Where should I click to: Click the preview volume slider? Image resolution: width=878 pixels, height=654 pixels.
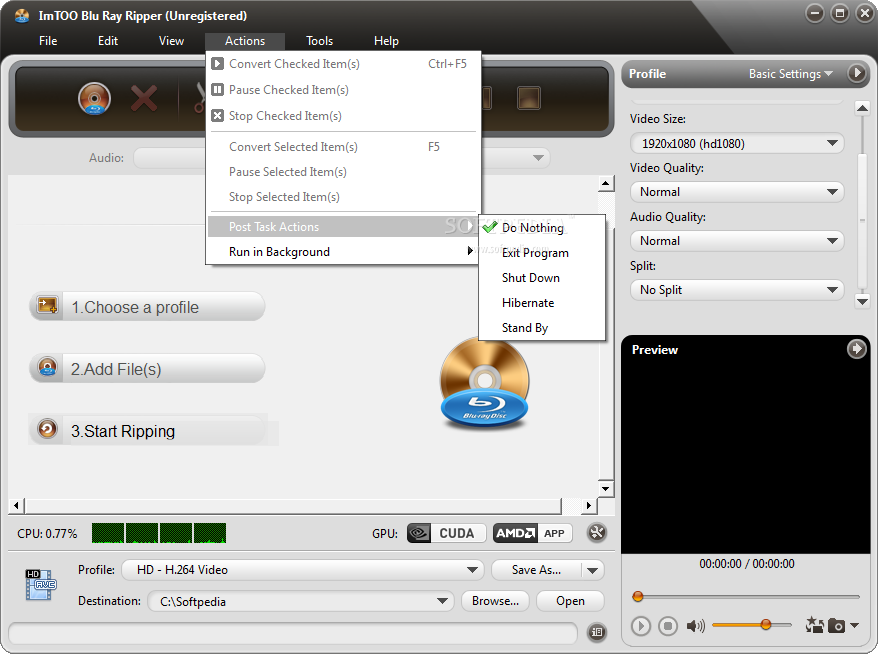[x=751, y=625]
